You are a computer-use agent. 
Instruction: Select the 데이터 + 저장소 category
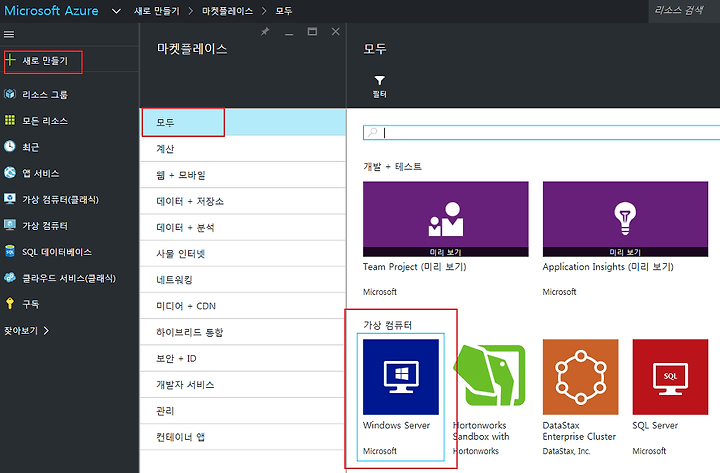click(x=243, y=201)
